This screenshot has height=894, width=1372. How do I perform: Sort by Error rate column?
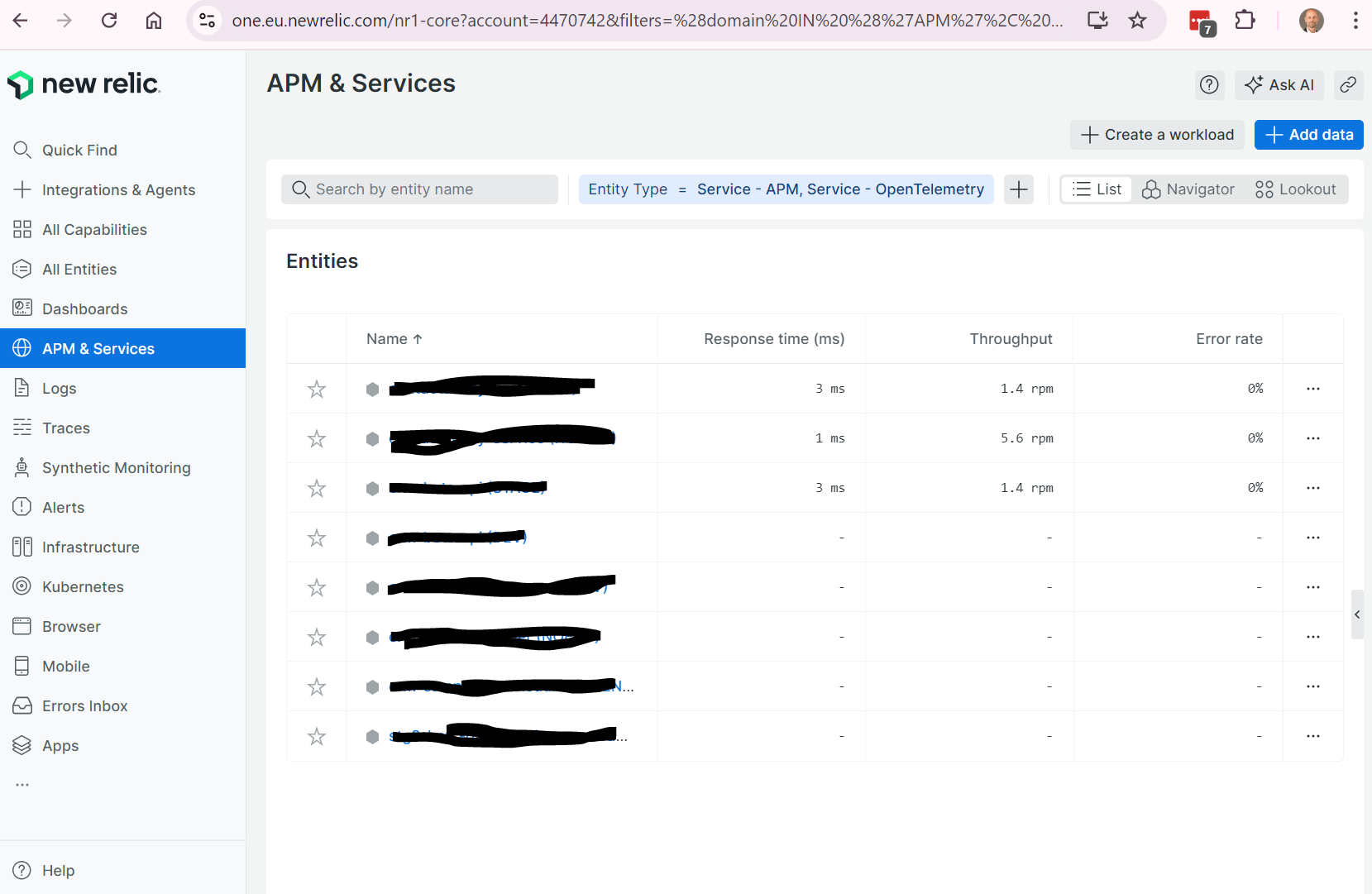[x=1229, y=339]
